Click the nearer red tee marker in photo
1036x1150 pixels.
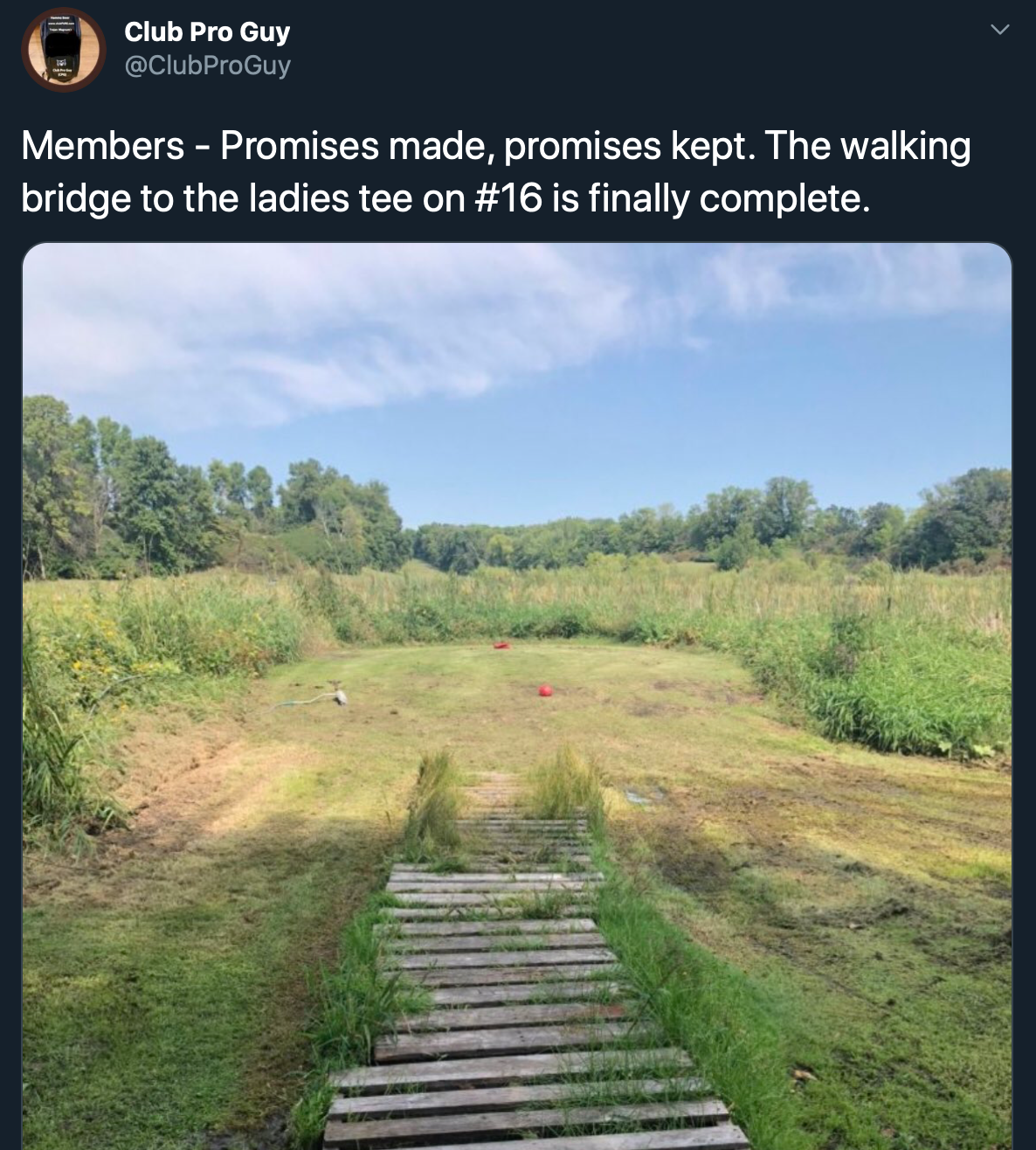tap(546, 690)
